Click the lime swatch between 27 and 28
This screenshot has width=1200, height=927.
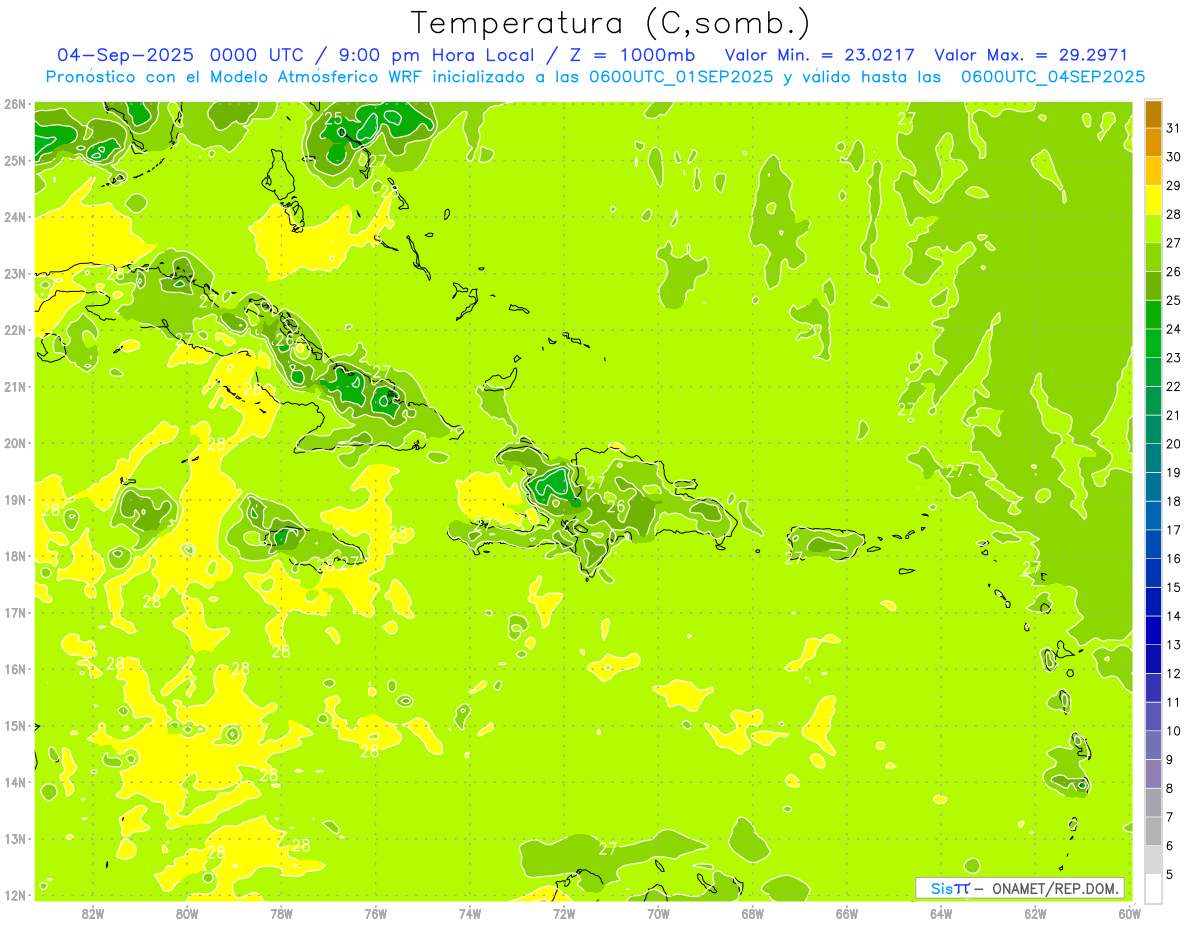(x=1153, y=229)
